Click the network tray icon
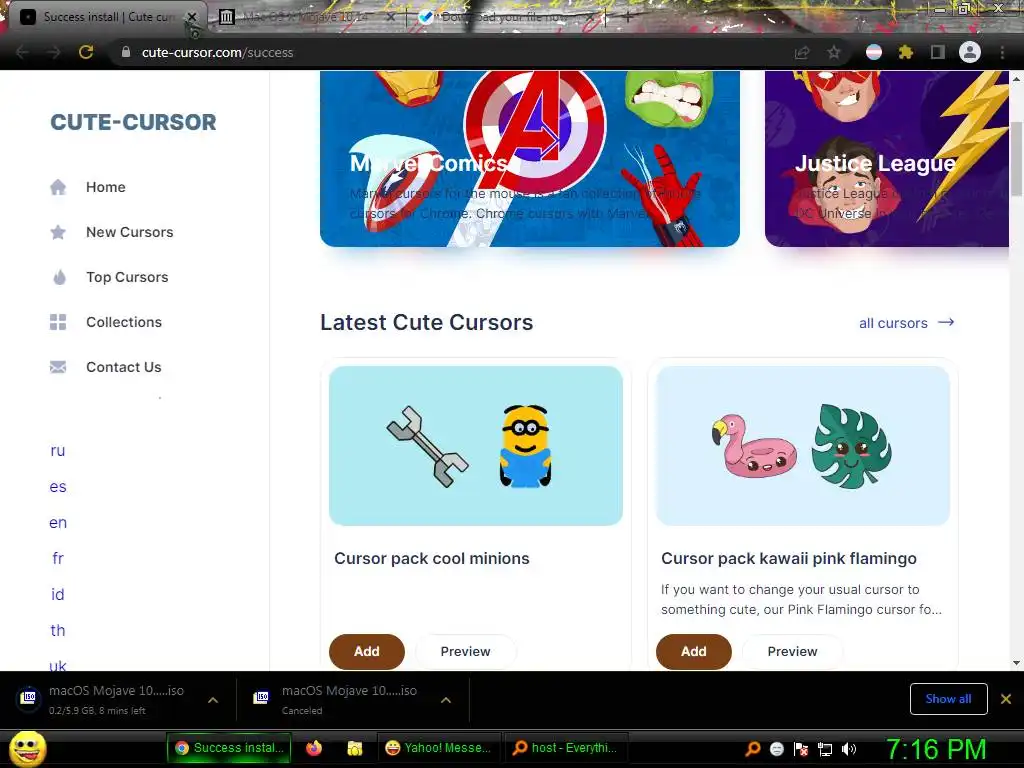Viewport: 1024px width, 768px height. pyautogui.click(x=825, y=749)
